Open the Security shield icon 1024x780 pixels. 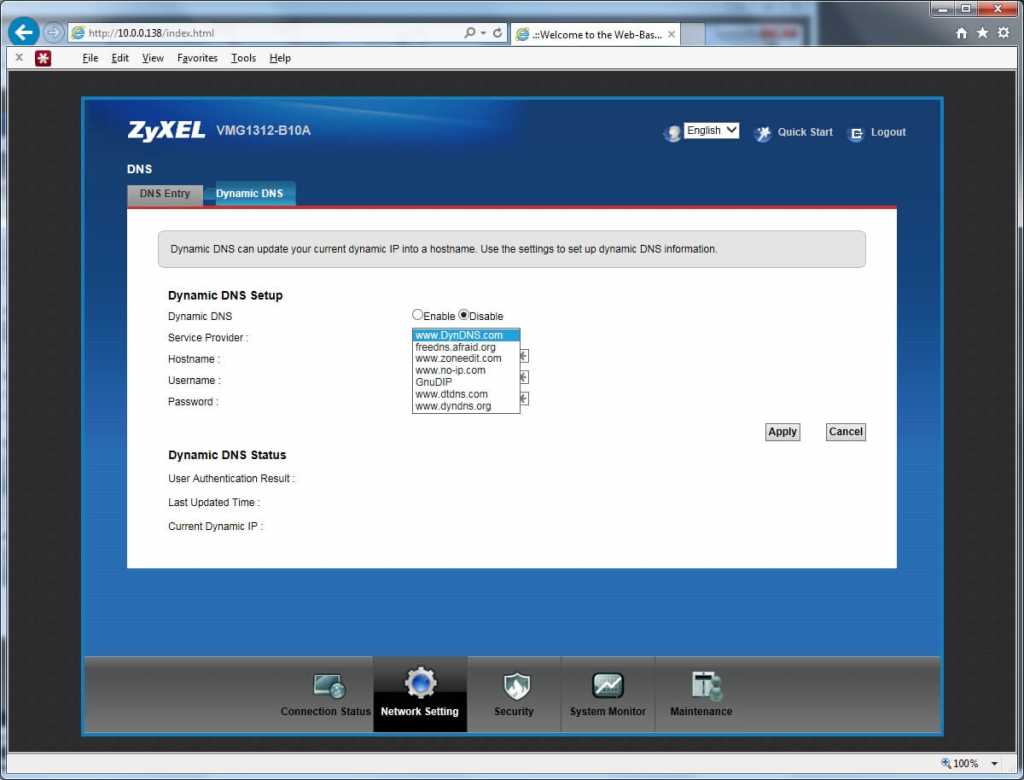point(514,686)
